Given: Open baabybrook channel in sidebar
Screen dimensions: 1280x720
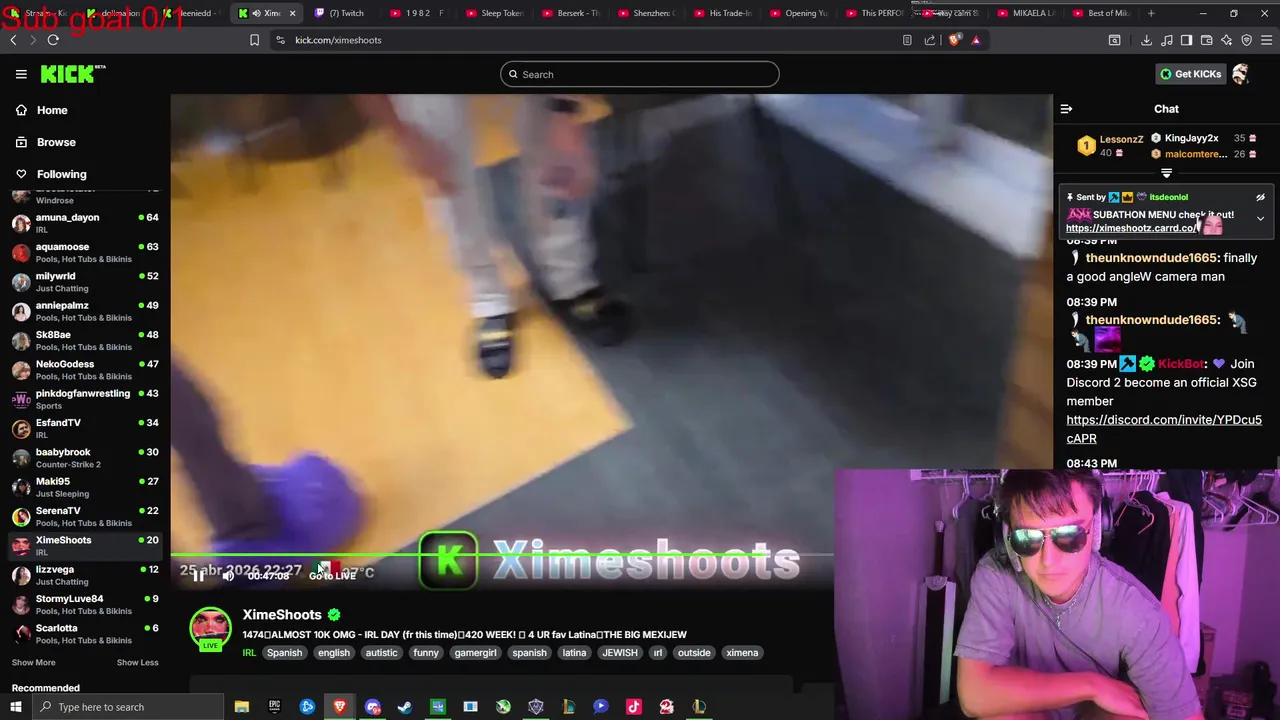Looking at the screenshot, I should click(85, 458).
